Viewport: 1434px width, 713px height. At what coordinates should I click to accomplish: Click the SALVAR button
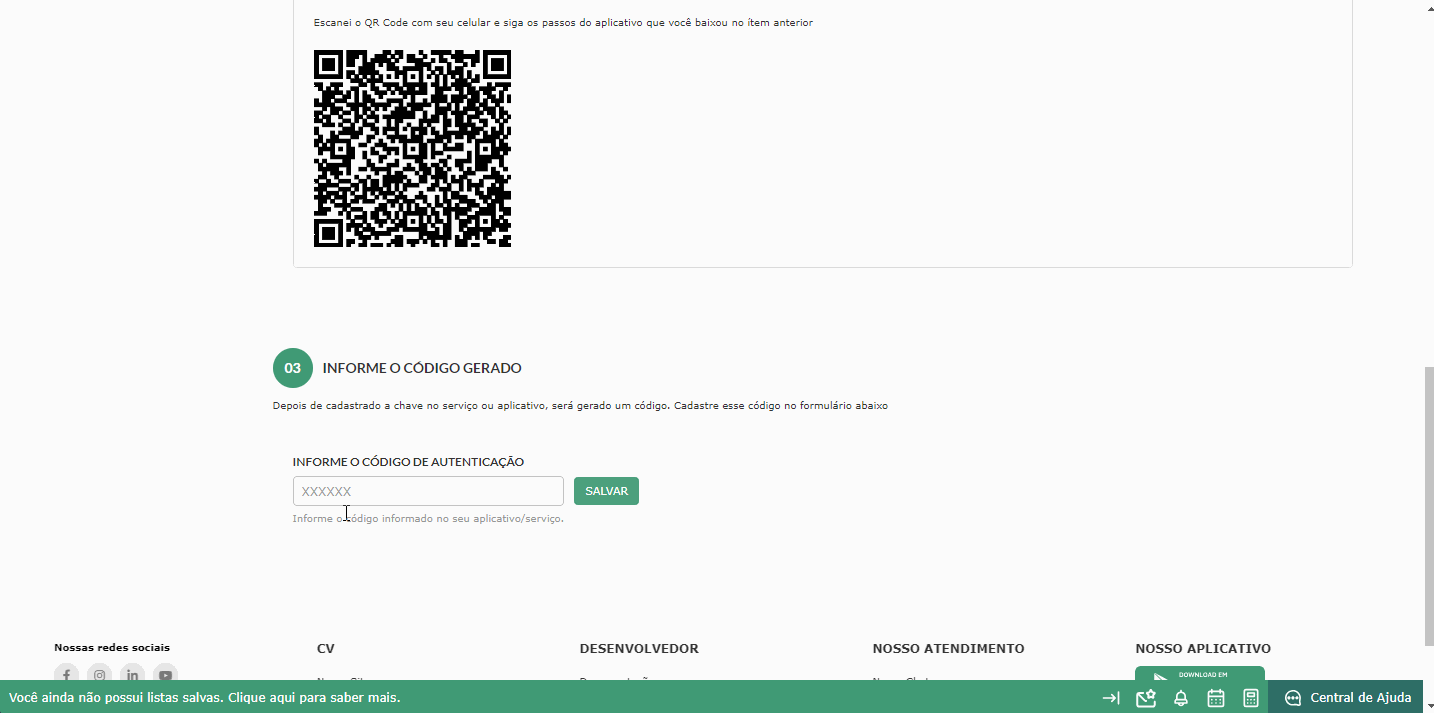pyautogui.click(x=606, y=491)
